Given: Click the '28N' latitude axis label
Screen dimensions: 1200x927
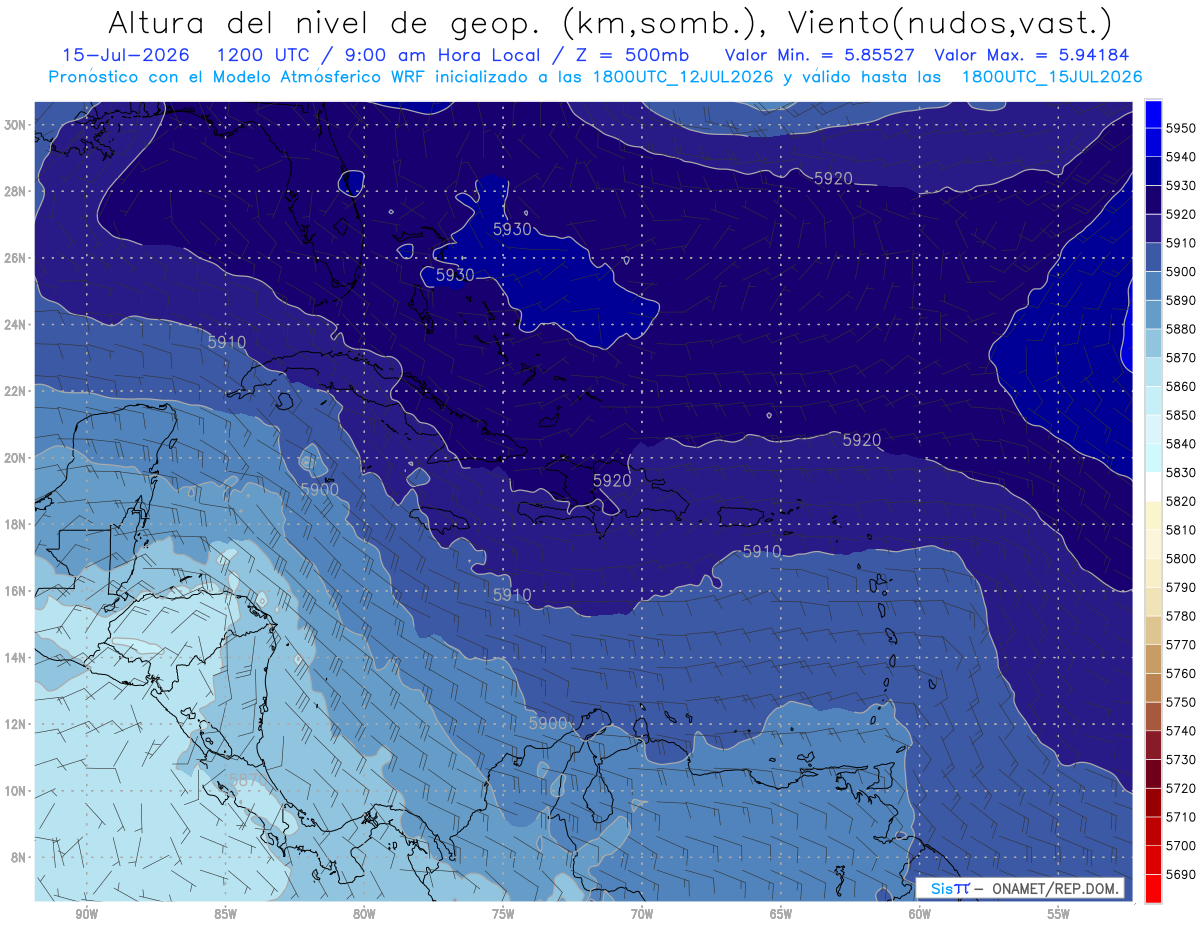Looking at the screenshot, I should click(16, 191).
